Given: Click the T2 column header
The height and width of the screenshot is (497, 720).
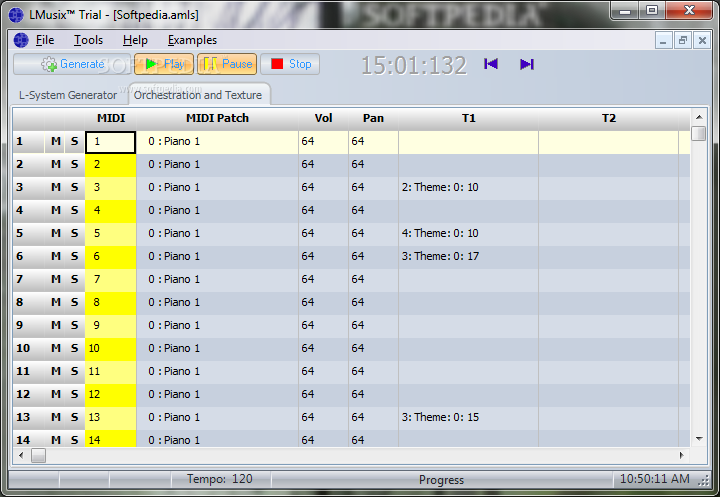Looking at the screenshot, I should tap(608, 119).
